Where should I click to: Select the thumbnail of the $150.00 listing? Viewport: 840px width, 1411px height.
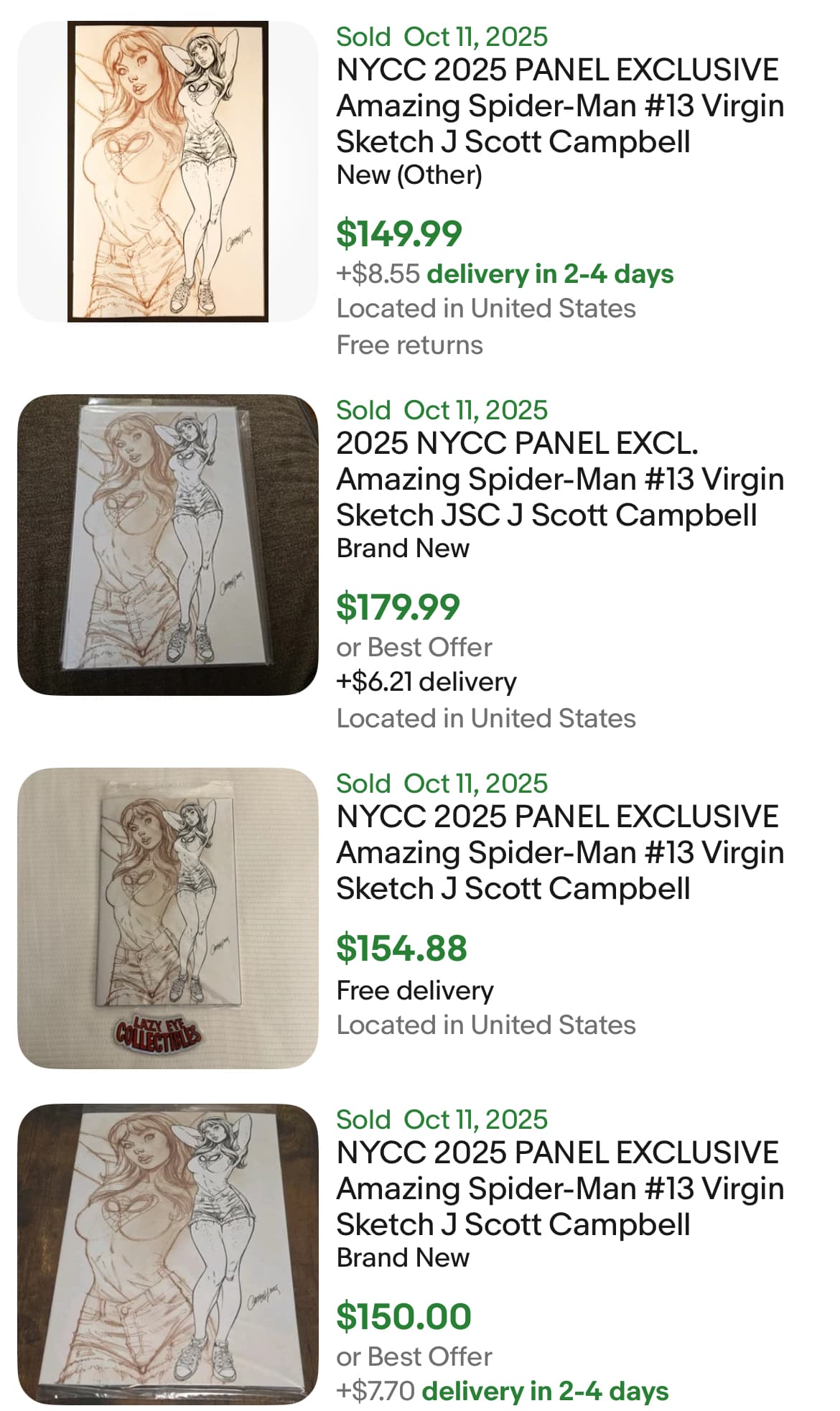[x=167, y=1254]
